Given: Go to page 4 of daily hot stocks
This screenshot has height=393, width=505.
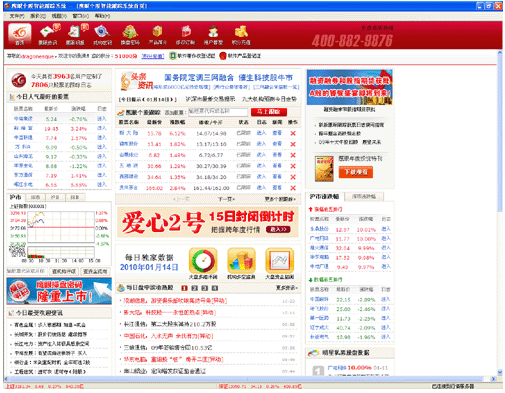Looking at the screenshot, I should [215, 288].
